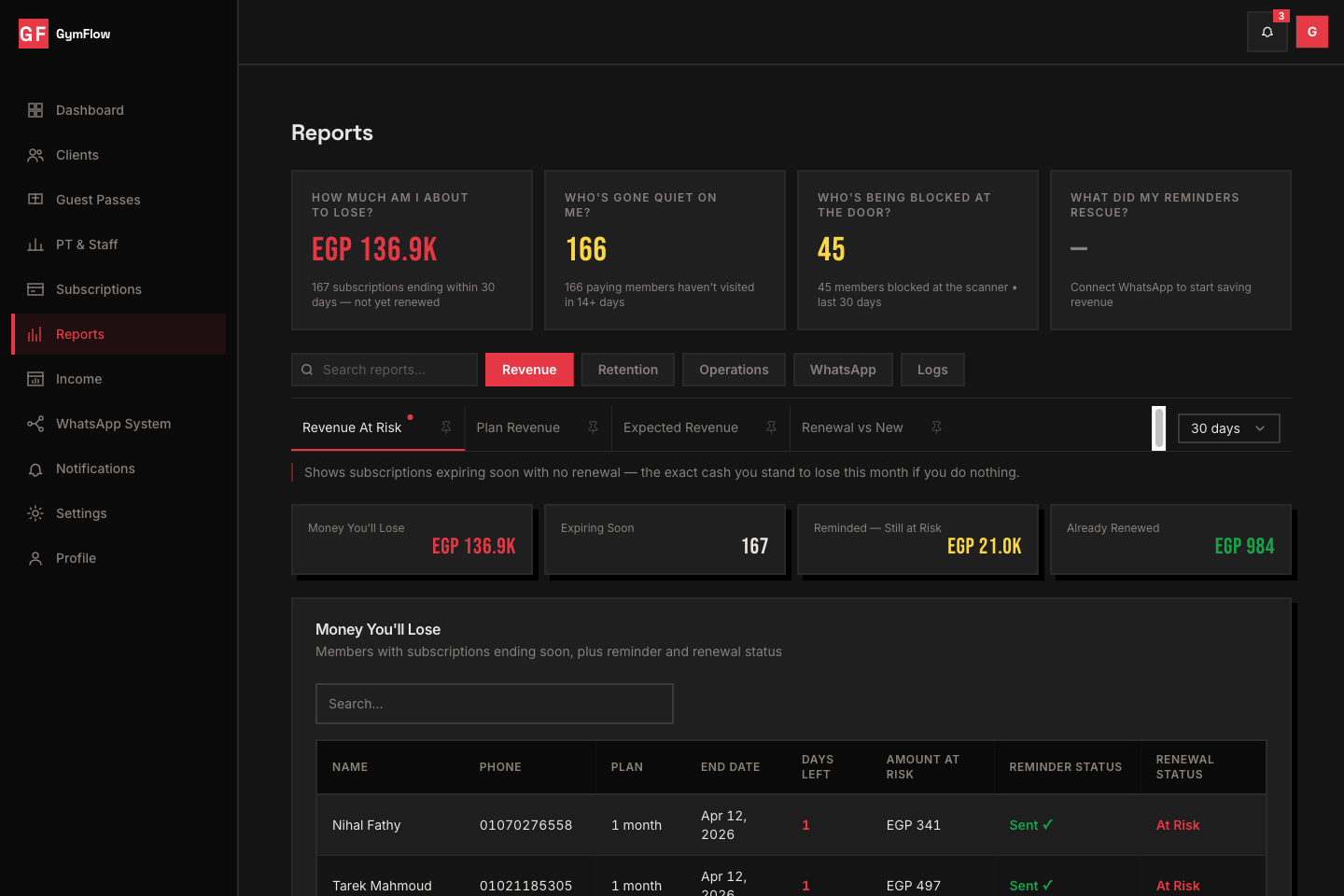The image size is (1344, 896).
Task: Pin the Expected Revenue report
Action: pos(771,427)
